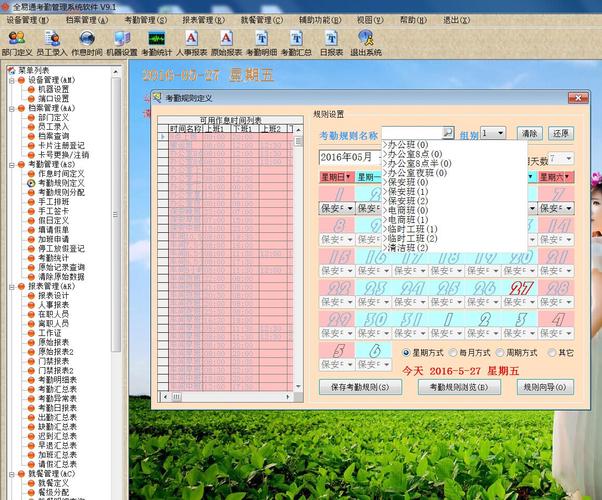Open the 考勤汇总 toolbar icon
602x500 pixels.
pos(296,43)
